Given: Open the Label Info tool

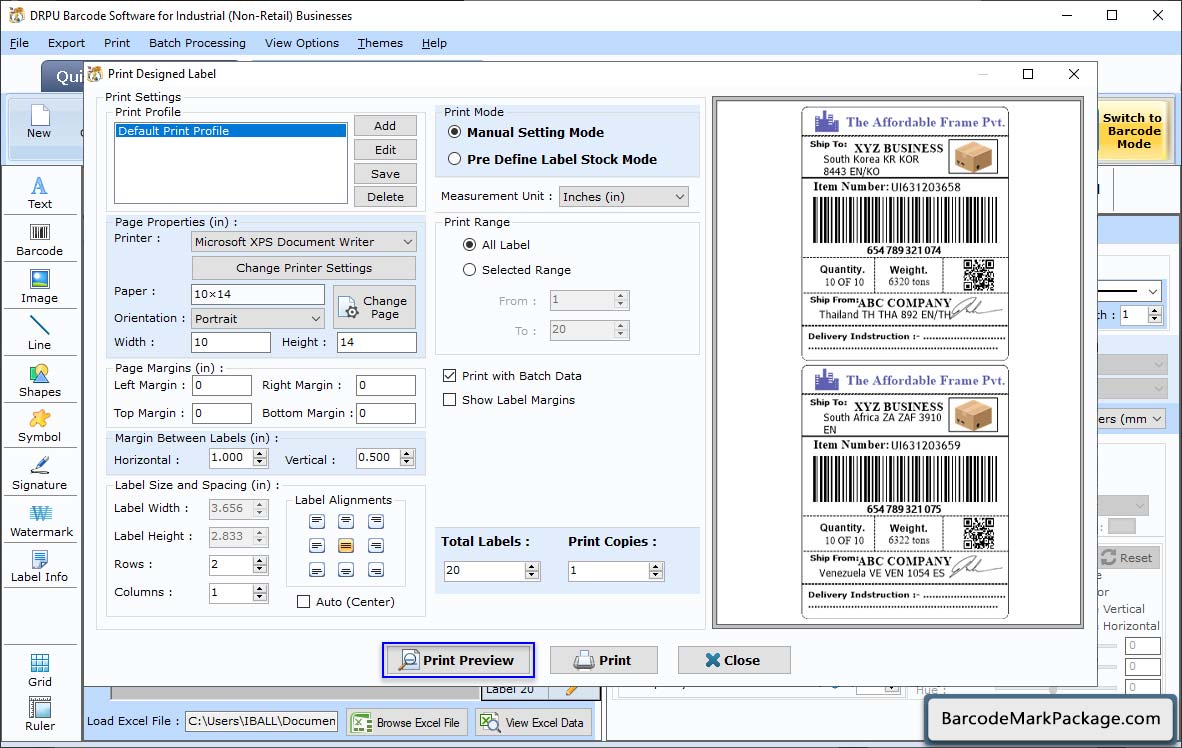Looking at the screenshot, I should point(40,566).
